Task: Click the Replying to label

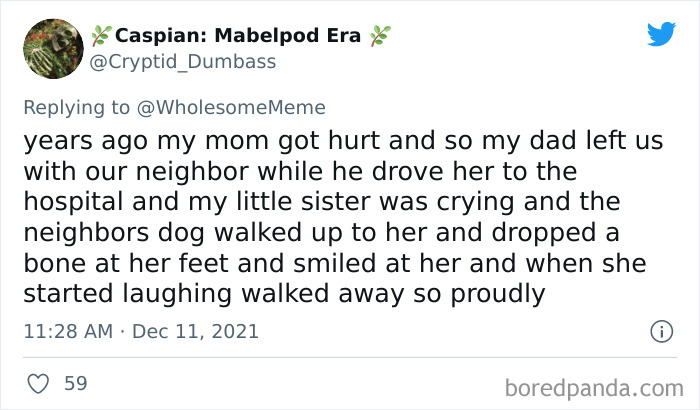Action: tap(76, 108)
